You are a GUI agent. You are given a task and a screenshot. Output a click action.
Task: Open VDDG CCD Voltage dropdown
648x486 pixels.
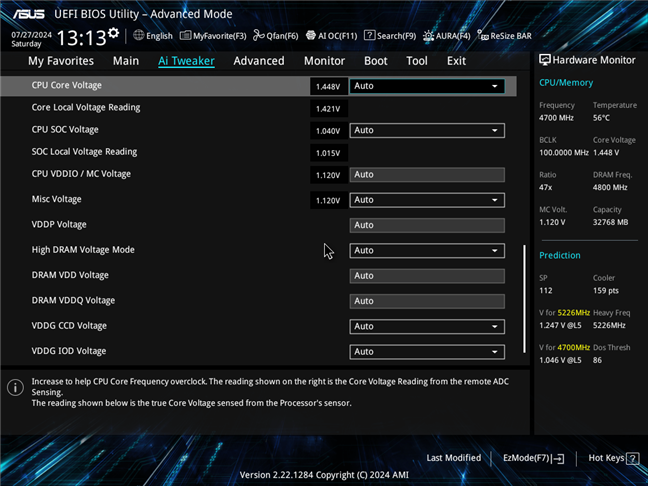coord(427,326)
